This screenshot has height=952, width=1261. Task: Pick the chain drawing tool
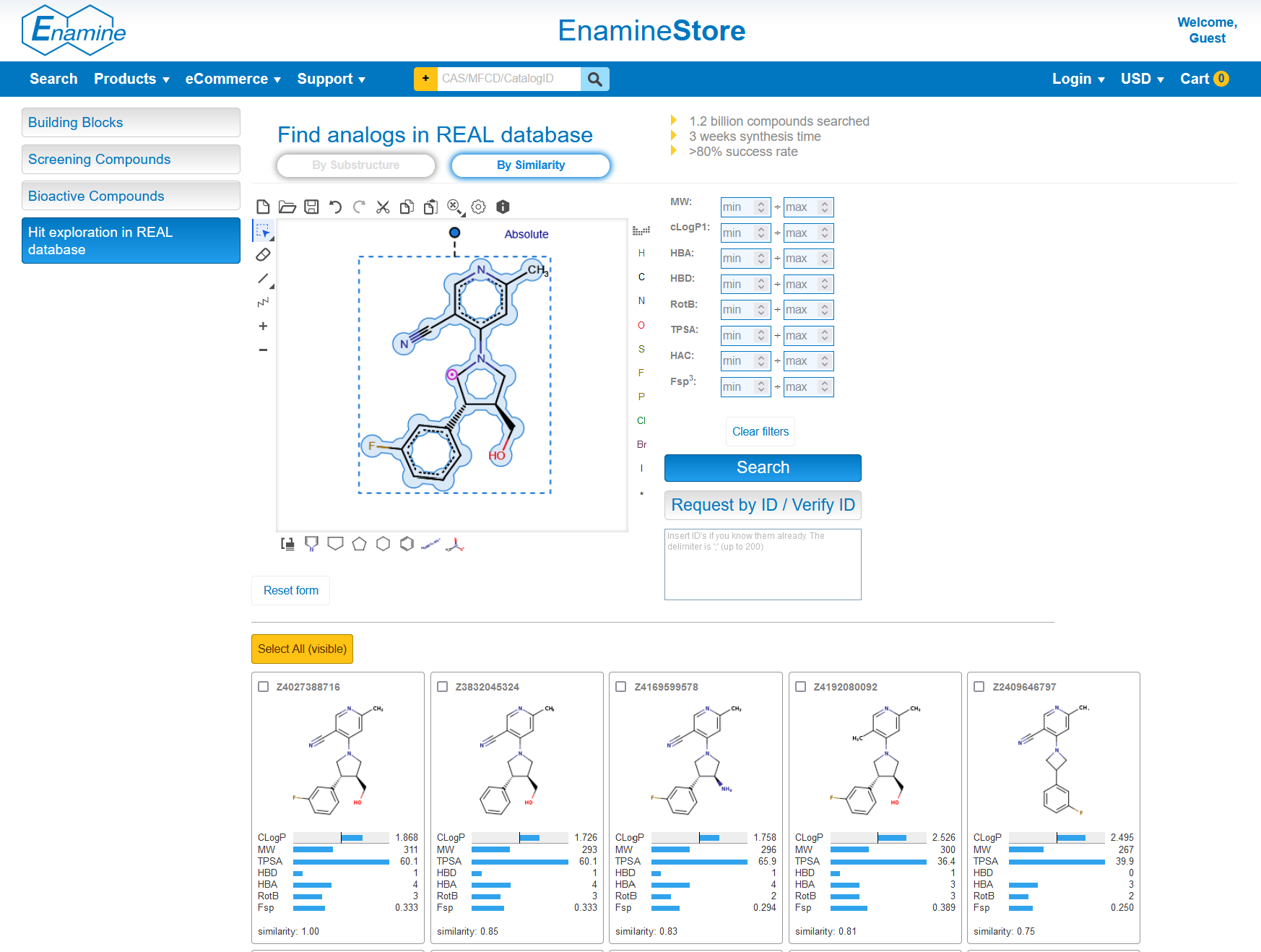(x=263, y=303)
